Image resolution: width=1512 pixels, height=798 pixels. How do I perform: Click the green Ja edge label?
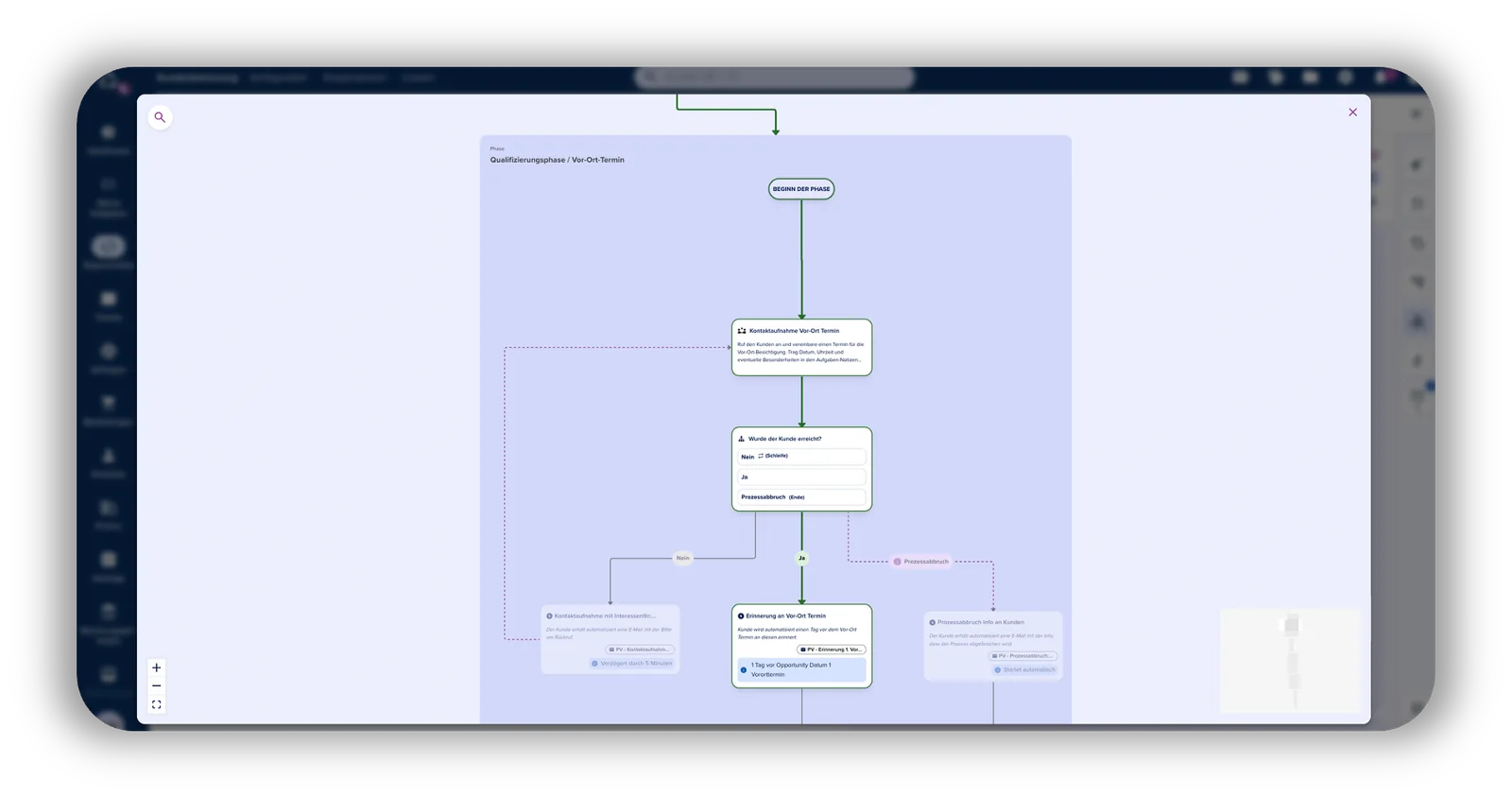click(x=801, y=558)
